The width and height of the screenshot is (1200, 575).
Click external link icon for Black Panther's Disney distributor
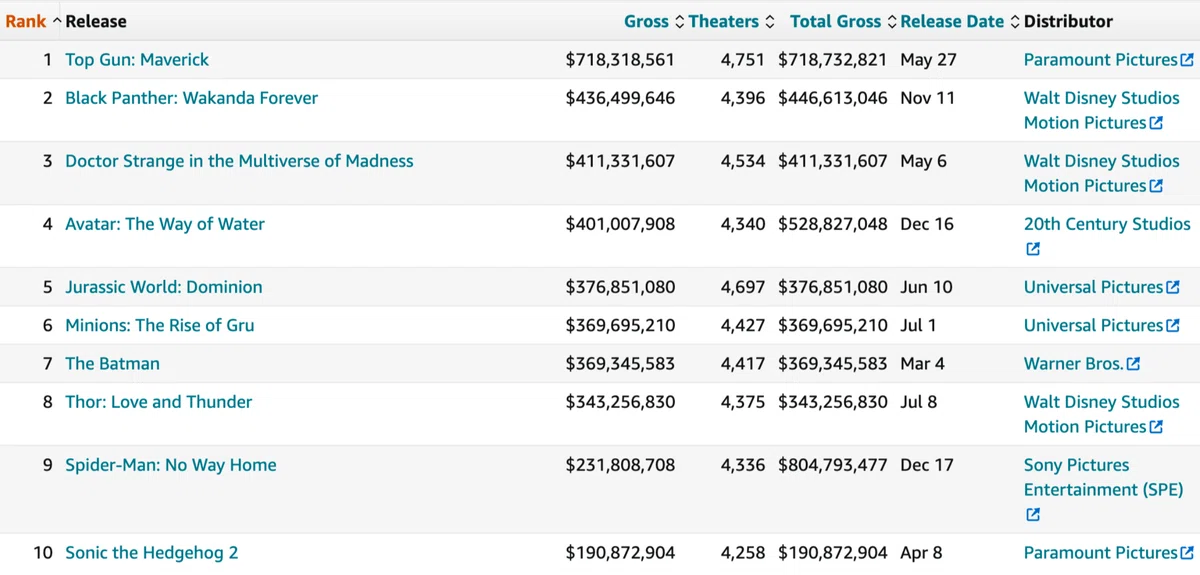click(1156, 123)
